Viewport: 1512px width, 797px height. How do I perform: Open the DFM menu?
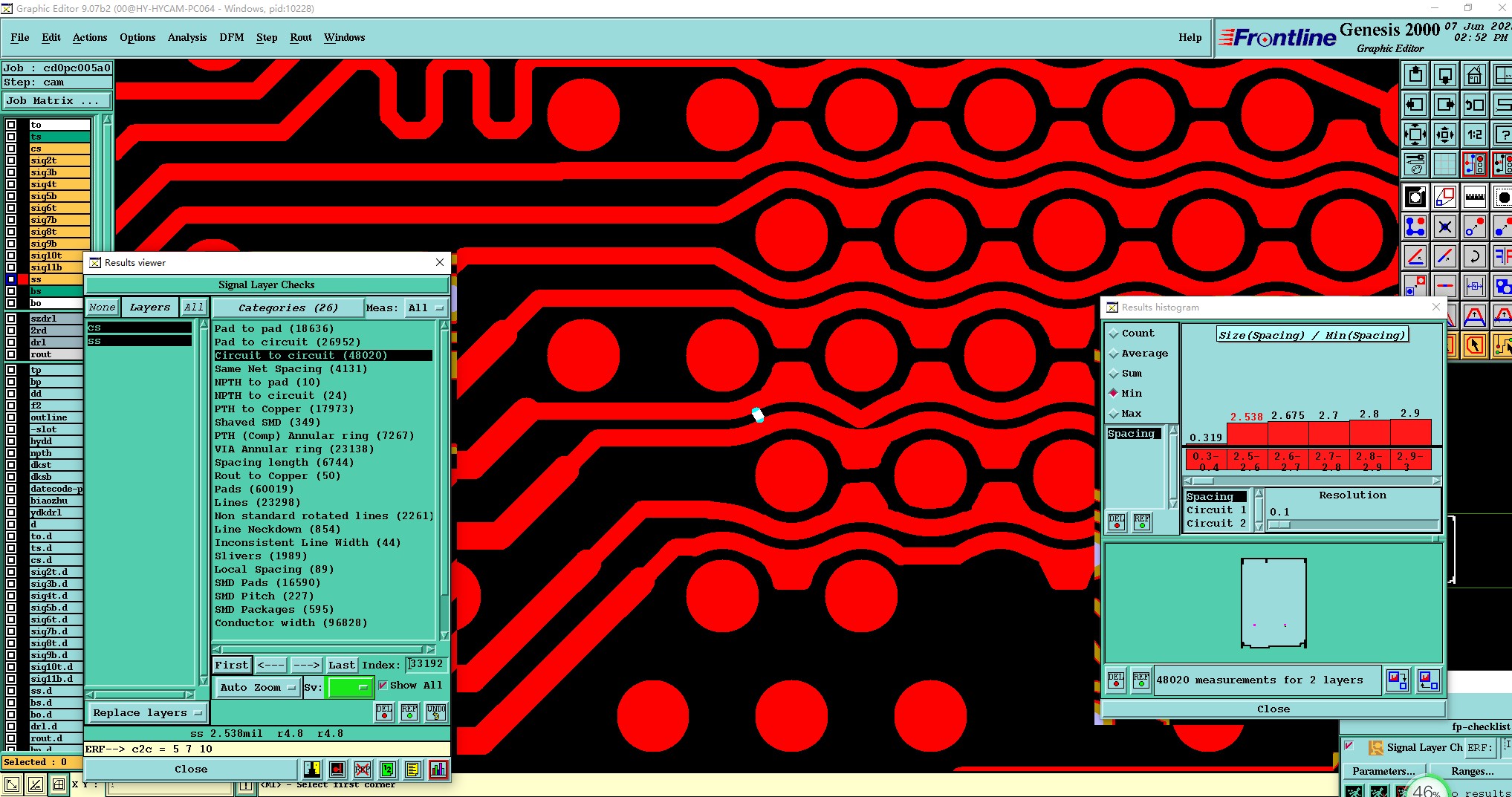232,37
